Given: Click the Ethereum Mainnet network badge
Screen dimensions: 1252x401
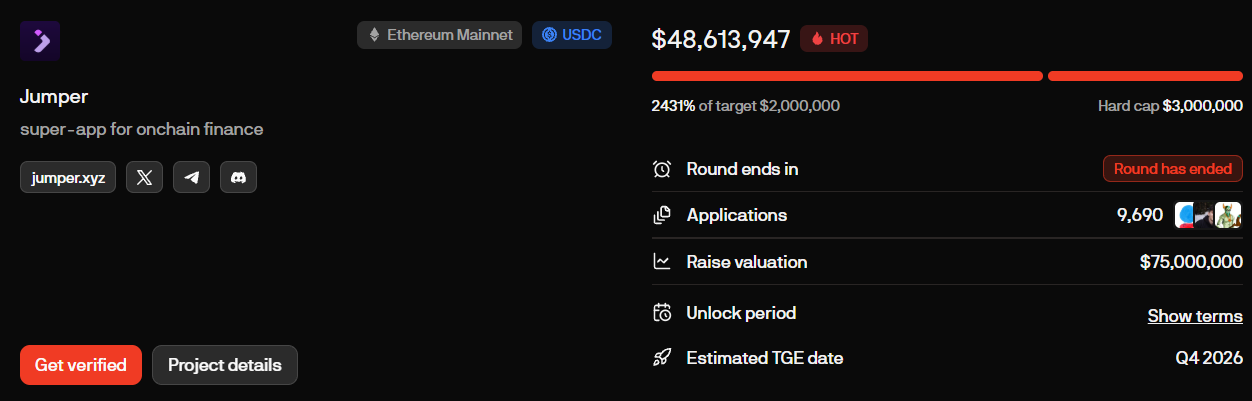Looking at the screenshot, I should click(x=440, y=35).
